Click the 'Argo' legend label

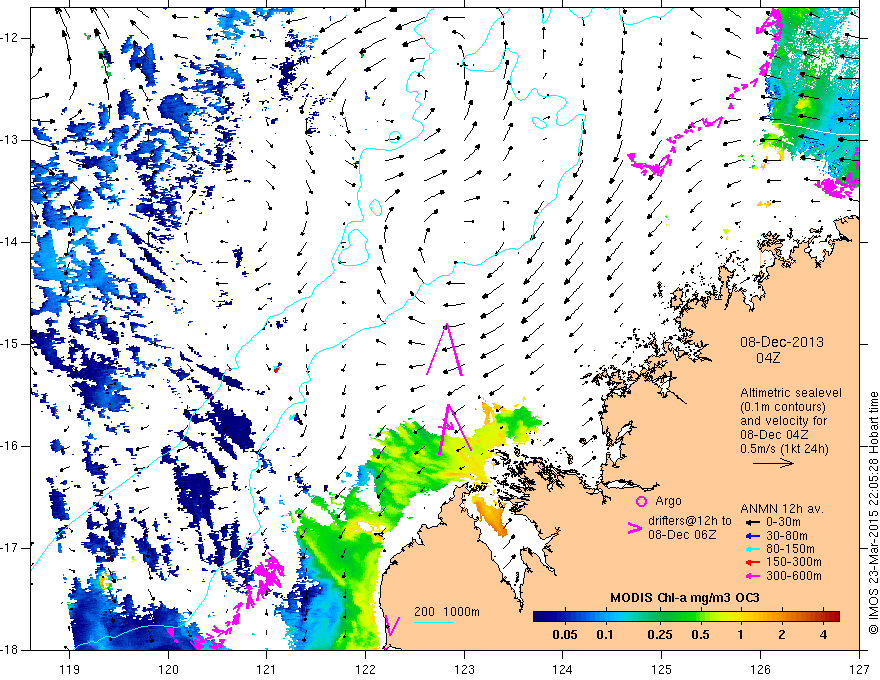(x=668, y=501)
